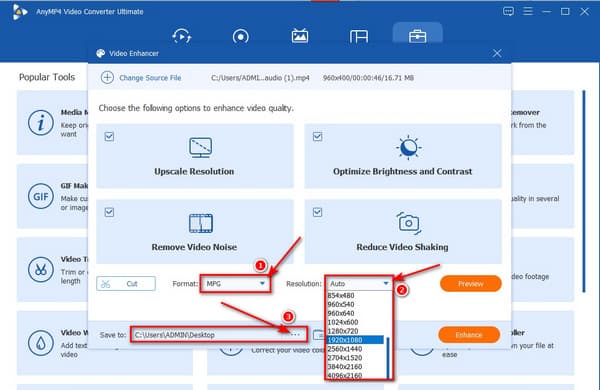Click the plus icon to change source file
This screenshot has width=600, height=390.
pyautogui.click(x=107, y=78)
